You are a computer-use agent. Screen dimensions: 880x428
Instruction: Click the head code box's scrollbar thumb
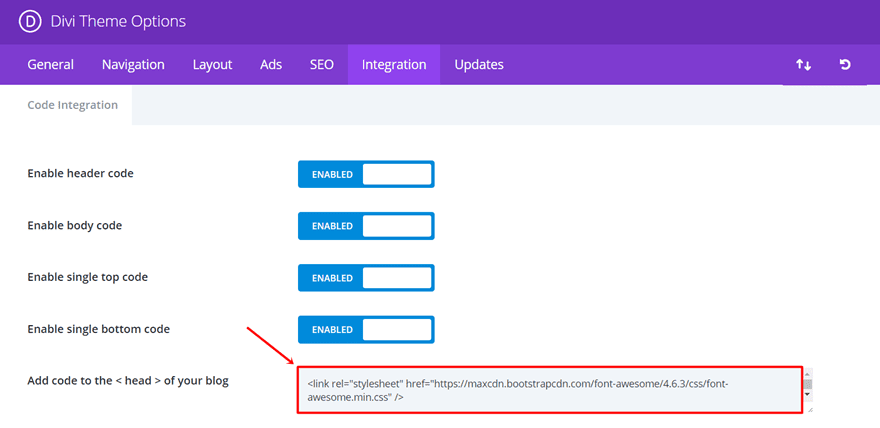click(x=808, y=384)
